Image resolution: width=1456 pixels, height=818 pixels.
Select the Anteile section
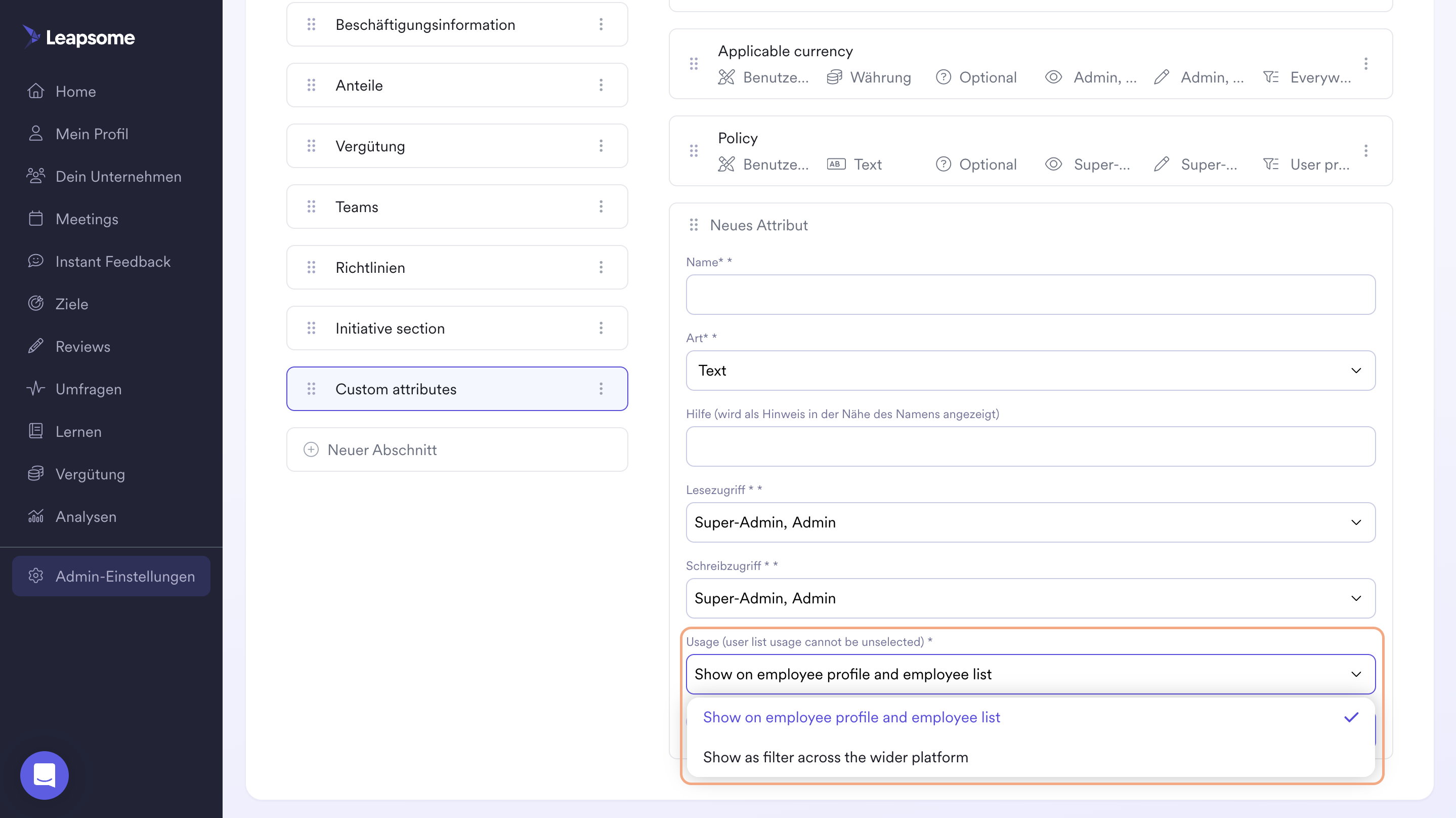[457, 85]
